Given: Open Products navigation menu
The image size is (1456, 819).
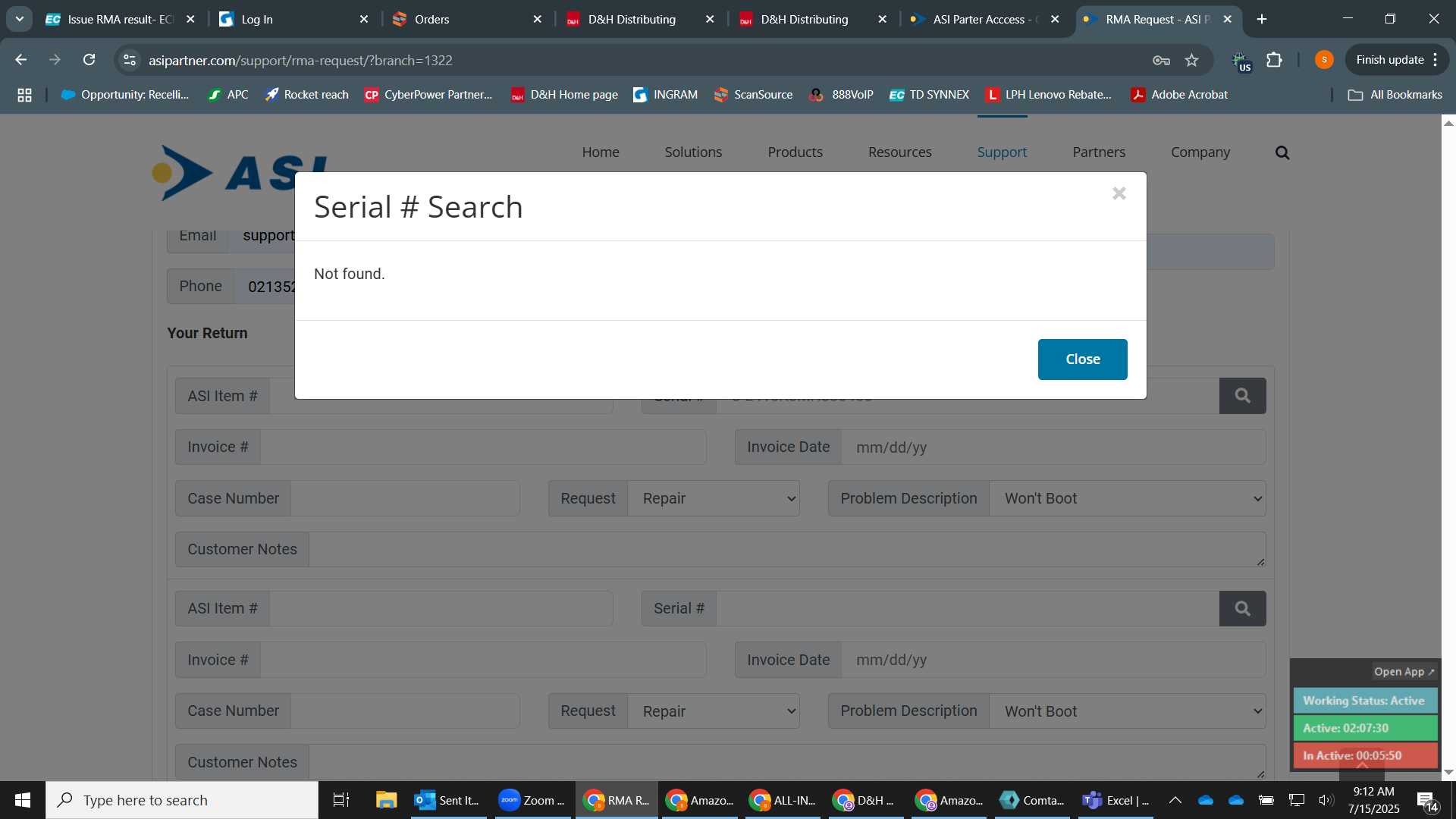Looking at the screenshot, I should click(x=795, y=152).
